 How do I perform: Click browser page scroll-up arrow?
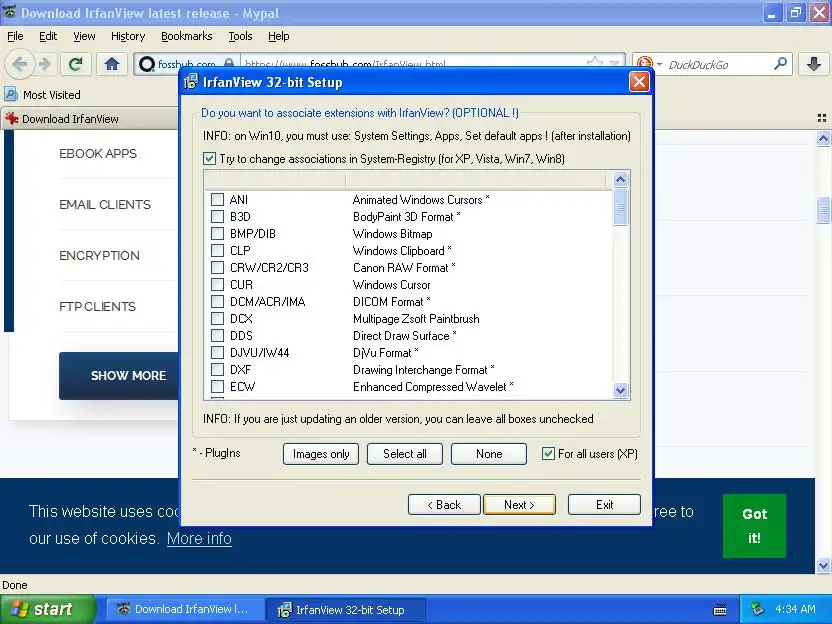tap(823, 138)
